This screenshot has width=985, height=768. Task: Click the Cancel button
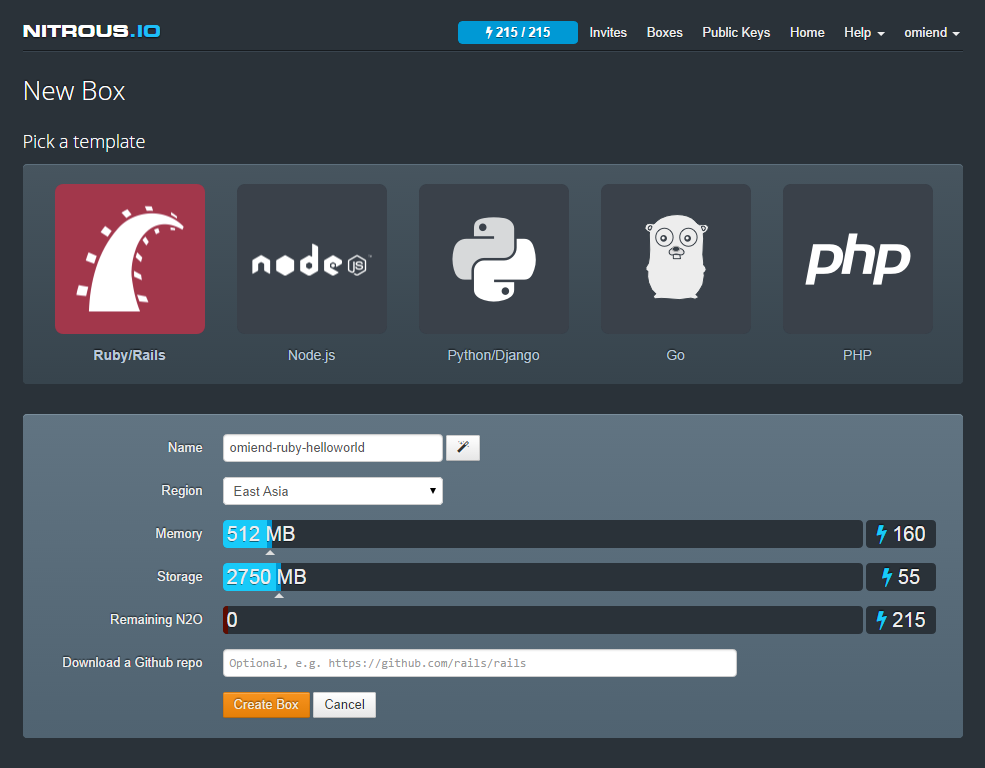click(344, 705)
